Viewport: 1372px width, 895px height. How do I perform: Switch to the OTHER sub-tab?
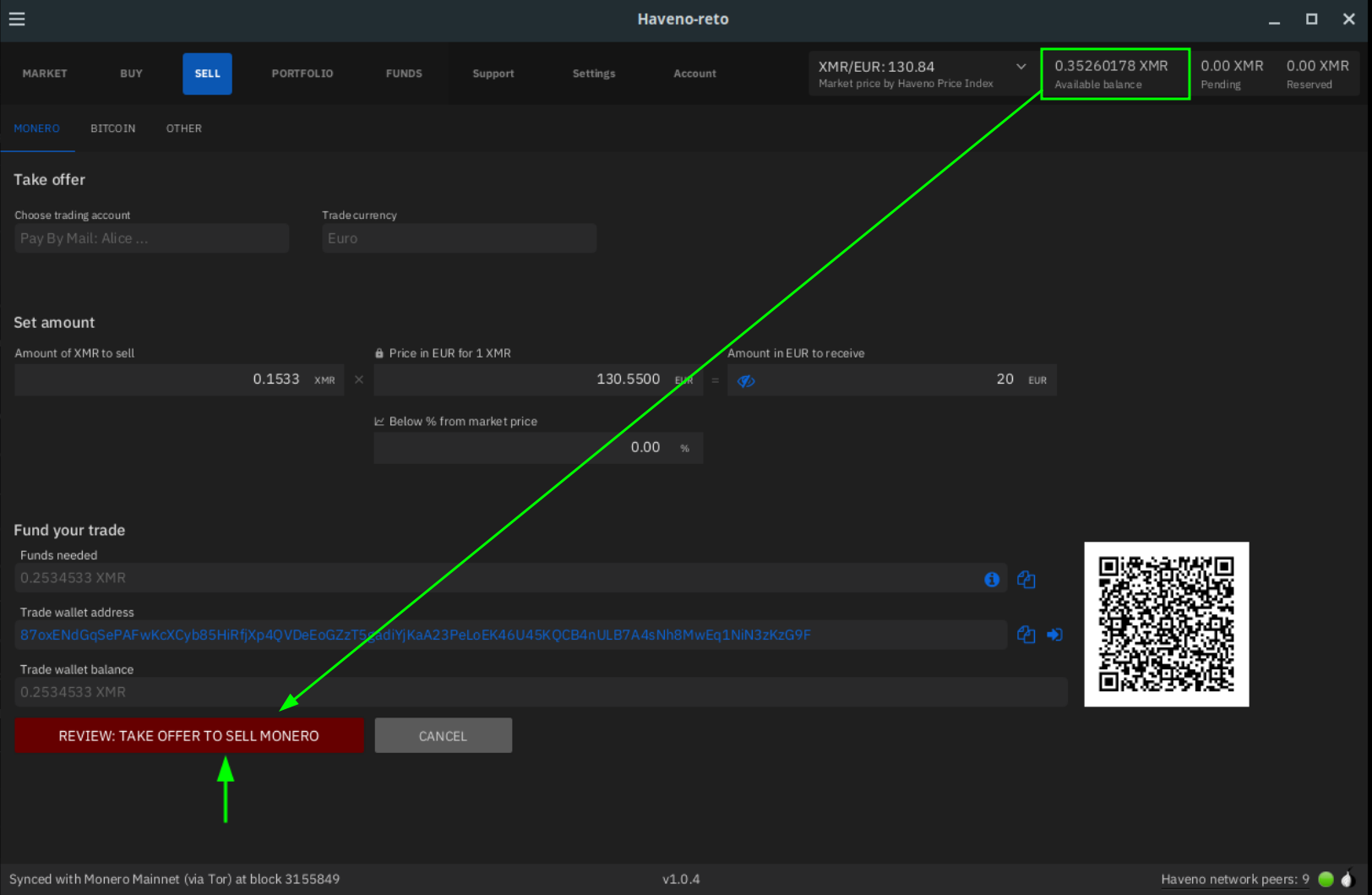tap(184, 128)
